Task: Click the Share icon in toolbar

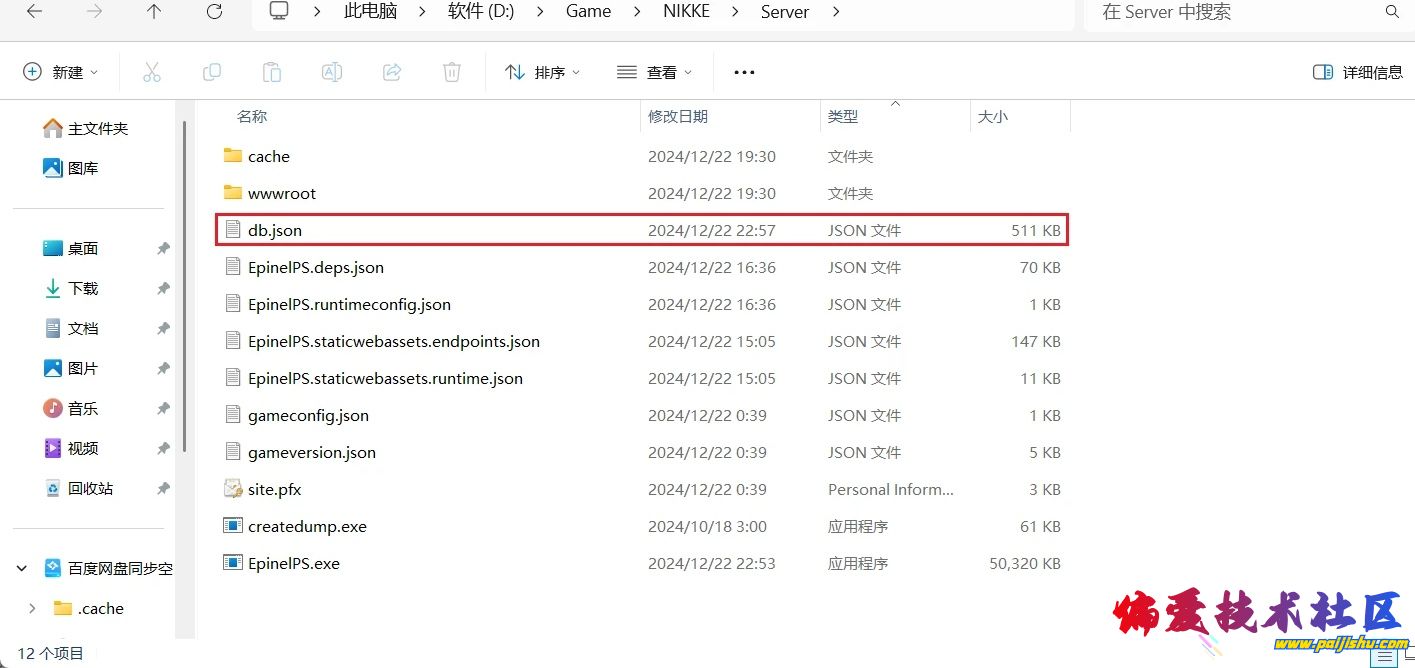Action: [392, 72]
